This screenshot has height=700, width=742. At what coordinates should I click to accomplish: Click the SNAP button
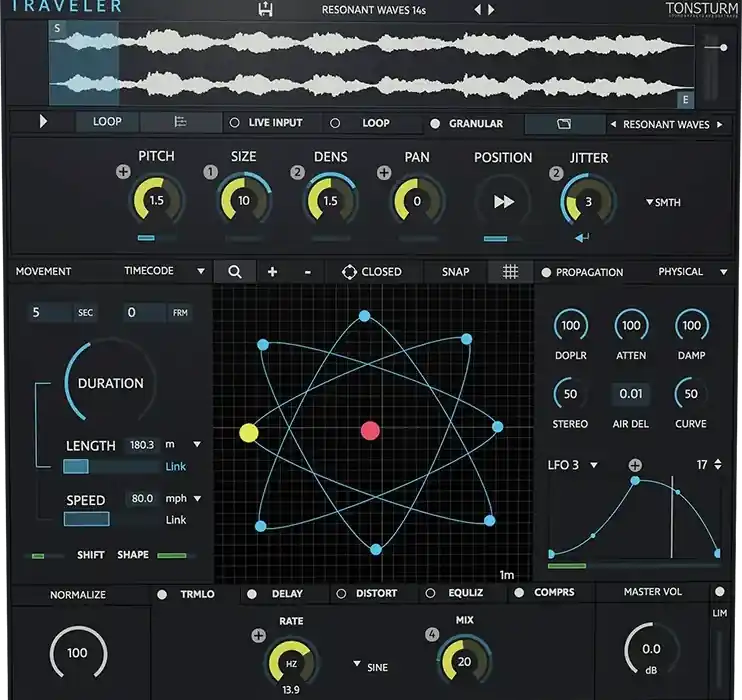click(x=455, y=272)
